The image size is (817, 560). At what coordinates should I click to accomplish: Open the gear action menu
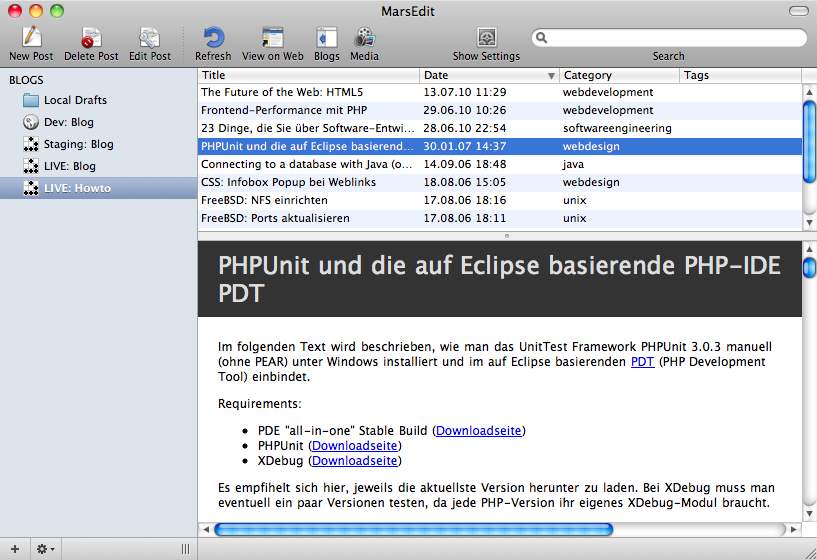pyautogui.click(x=45, y=549)
